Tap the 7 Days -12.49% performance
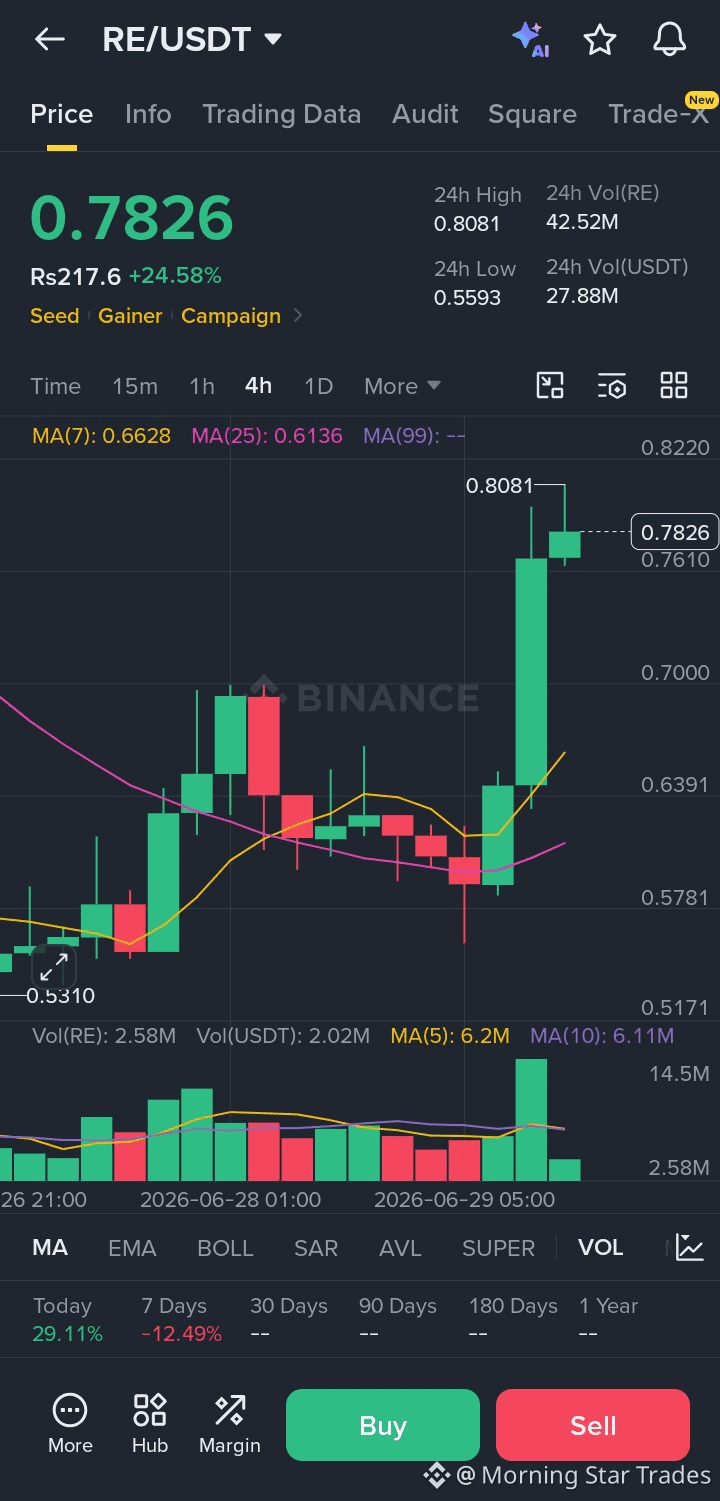 click(x=181, y=1319)
